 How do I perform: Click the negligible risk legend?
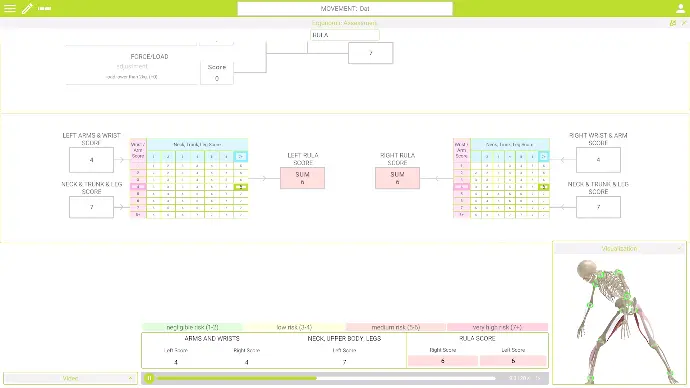(192, 327)
